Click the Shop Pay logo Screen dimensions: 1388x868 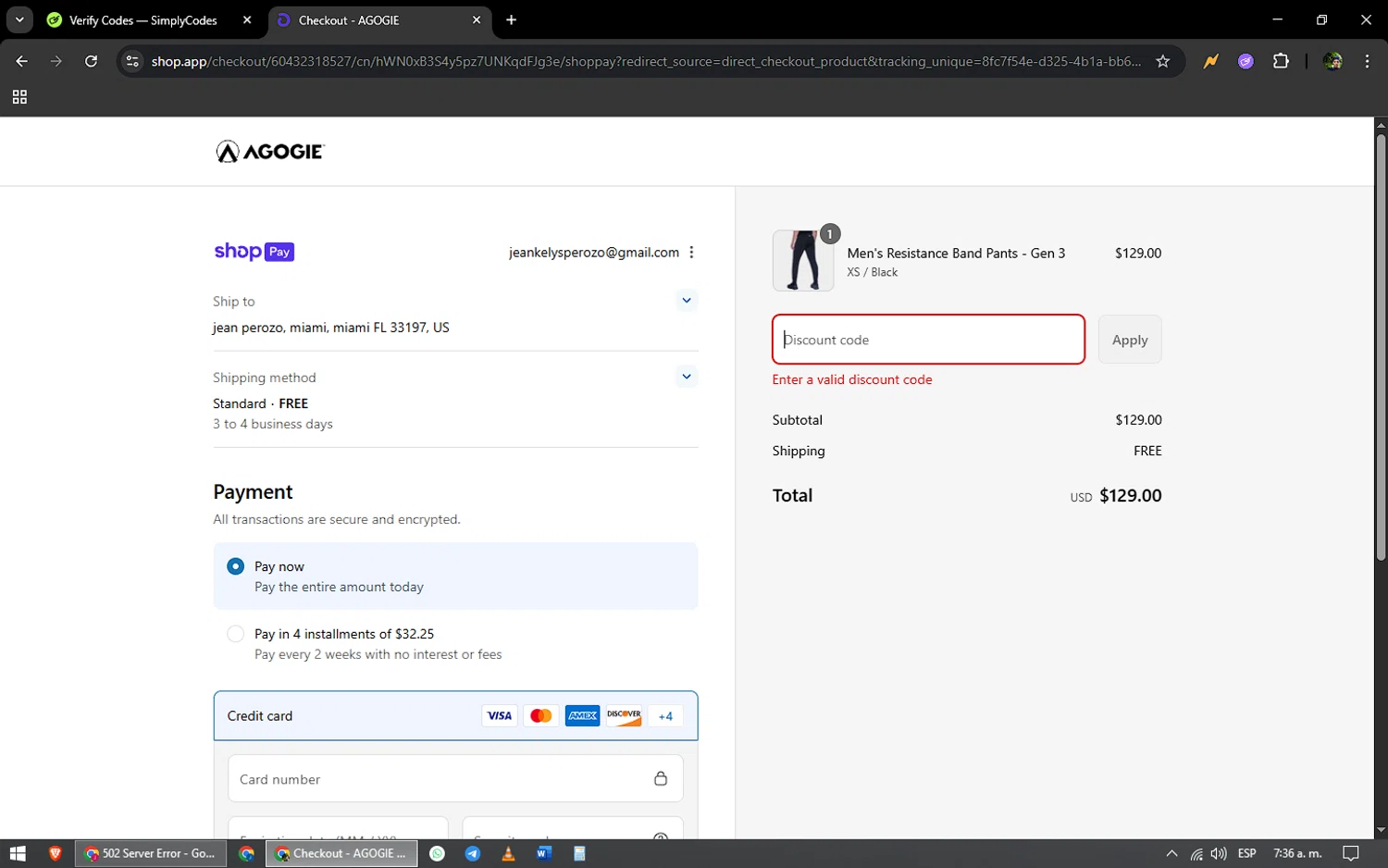point(254,252)
